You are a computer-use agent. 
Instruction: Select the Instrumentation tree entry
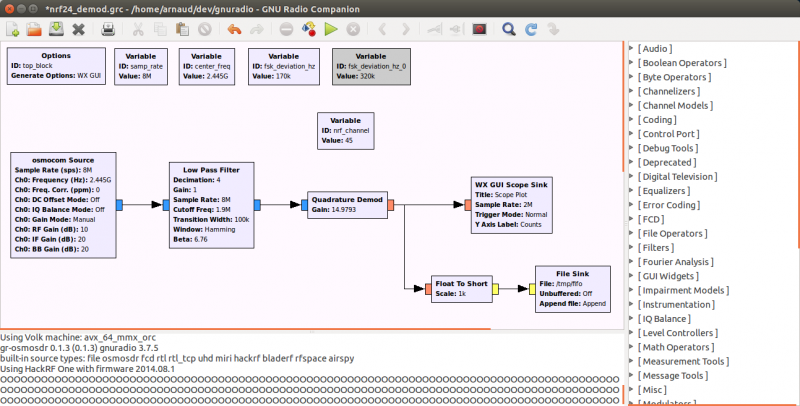pos(676,304)
